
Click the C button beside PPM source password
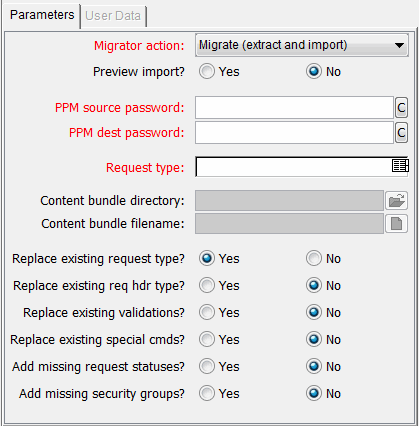coord(401,108)
